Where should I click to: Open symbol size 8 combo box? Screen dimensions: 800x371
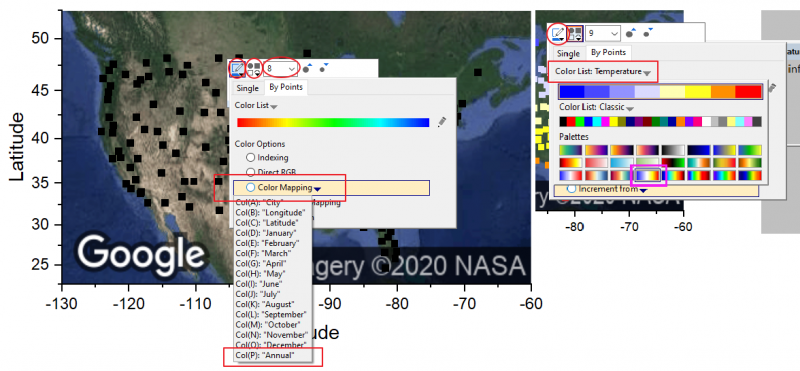(x=281, y=68)
